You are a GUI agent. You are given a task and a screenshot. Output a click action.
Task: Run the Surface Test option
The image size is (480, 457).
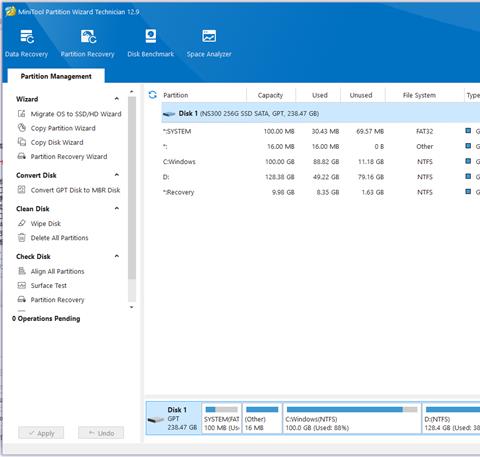49,285
